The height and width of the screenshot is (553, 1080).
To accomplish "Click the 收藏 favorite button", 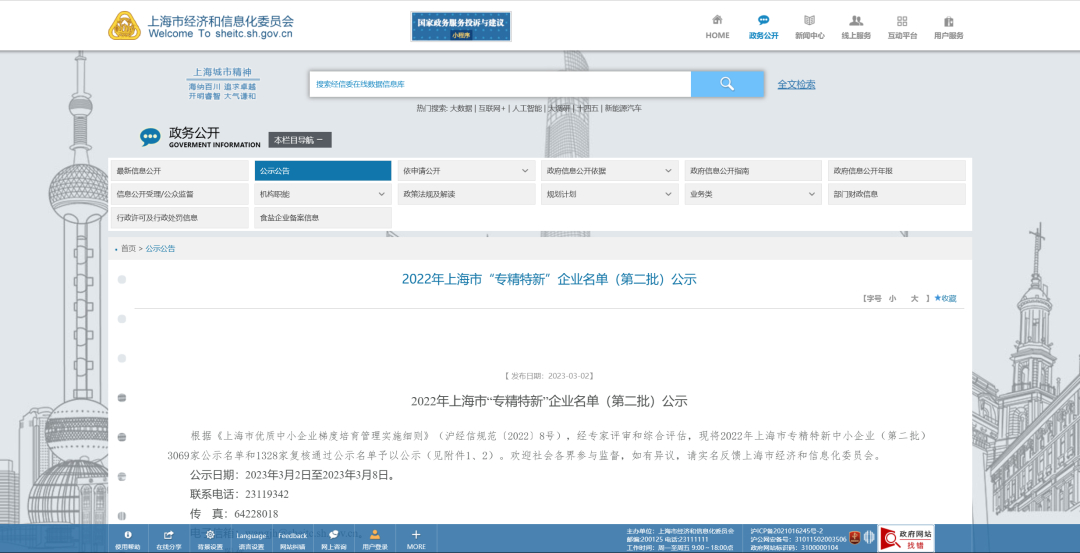I will click(946, 298).
